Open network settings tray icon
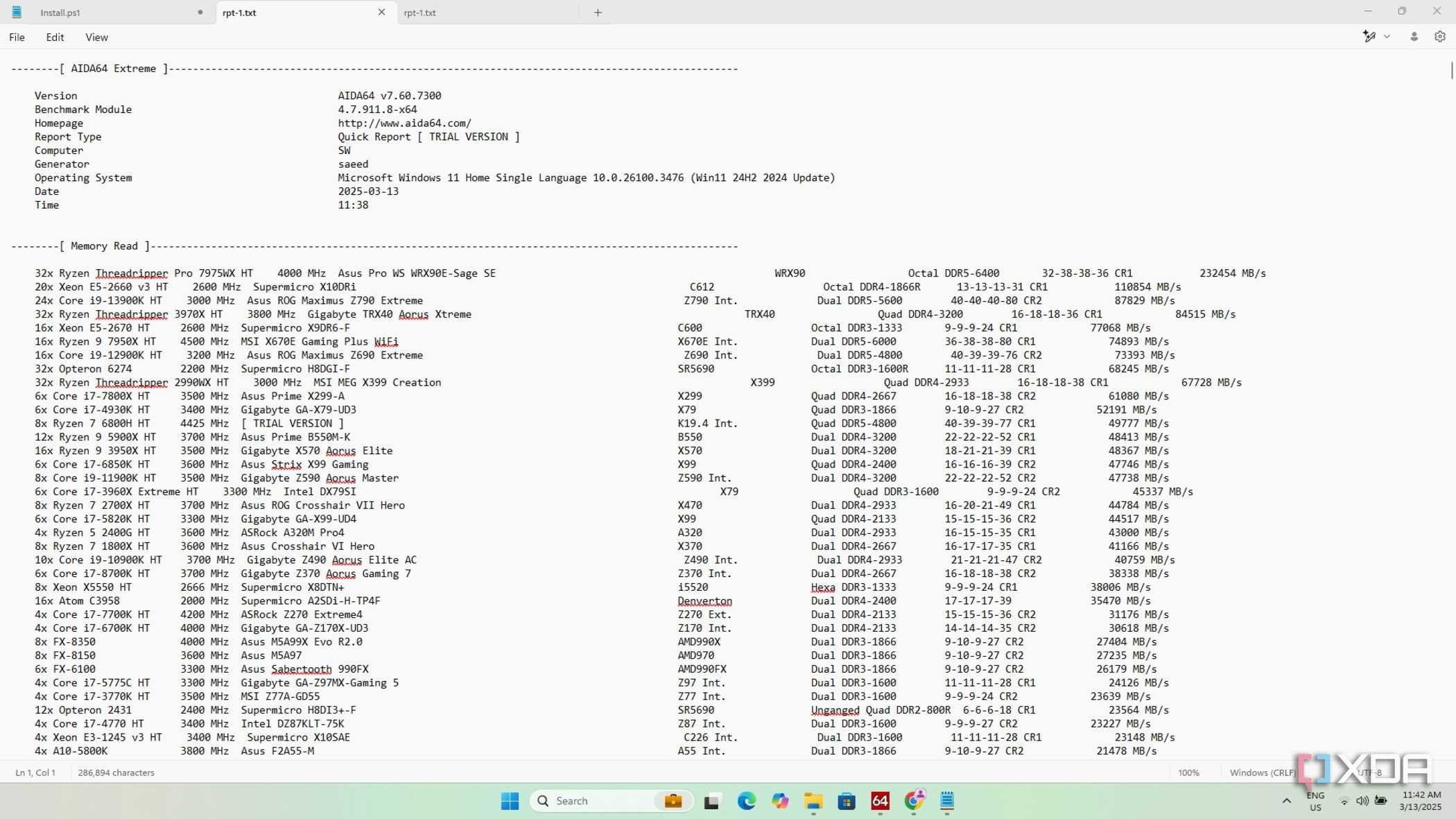 (x=1344, y=801)
